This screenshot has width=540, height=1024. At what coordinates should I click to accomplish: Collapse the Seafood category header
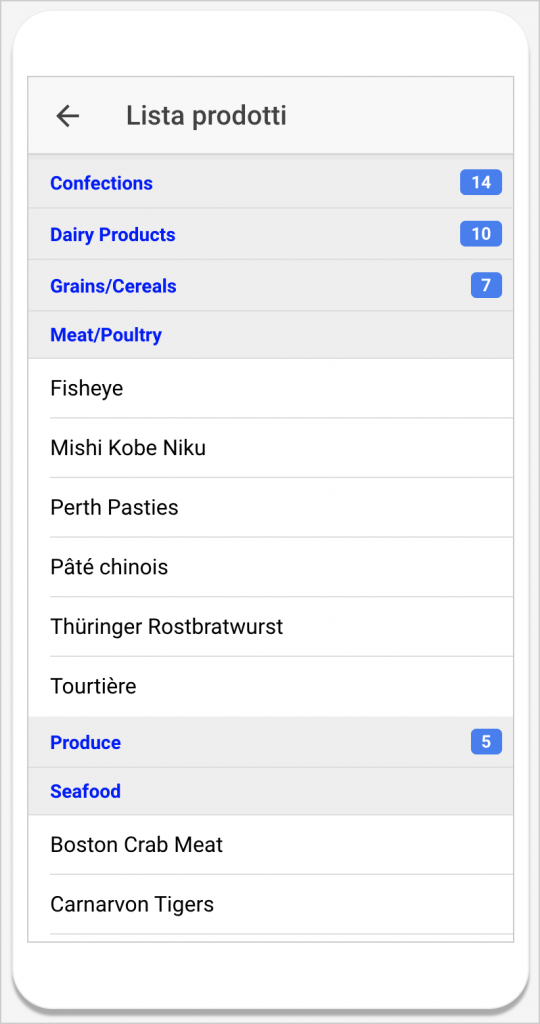pos(270,791)
